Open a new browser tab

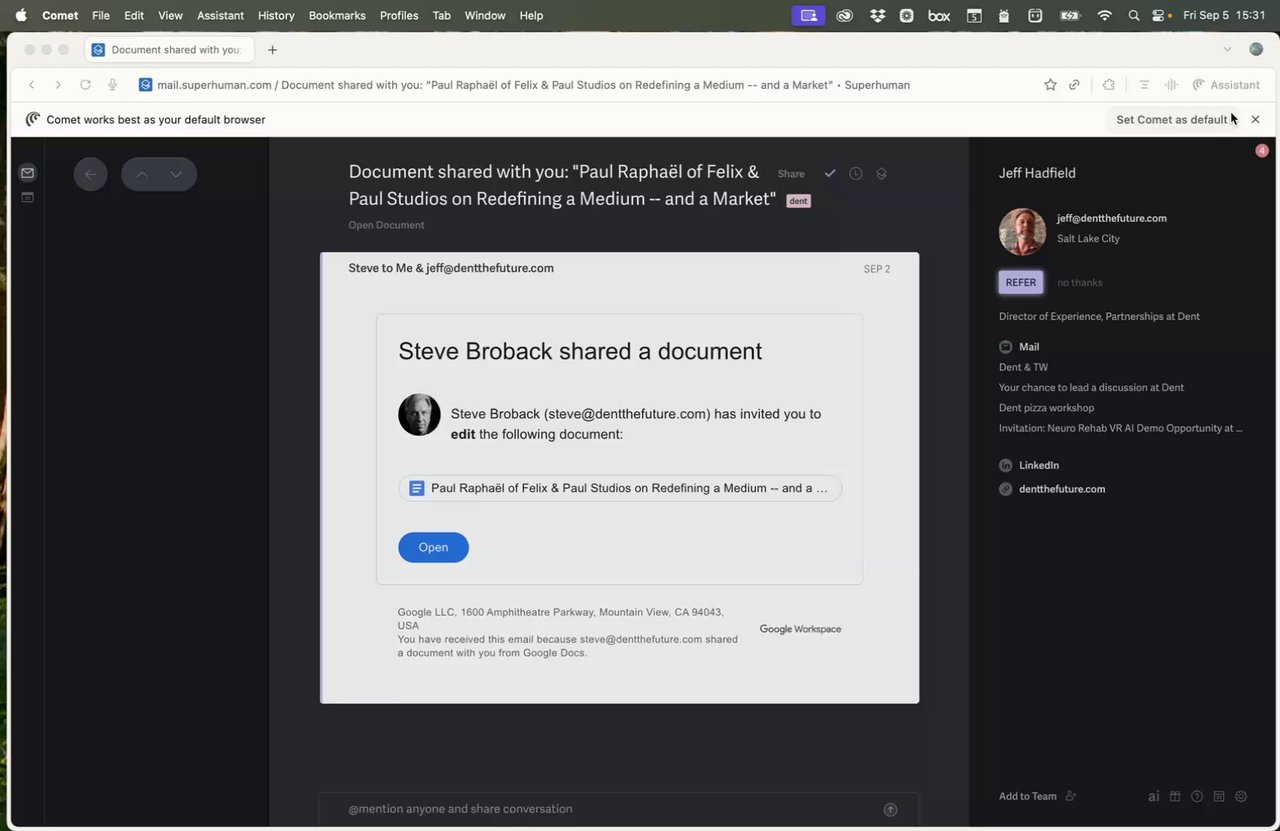[x=272, y=50]
